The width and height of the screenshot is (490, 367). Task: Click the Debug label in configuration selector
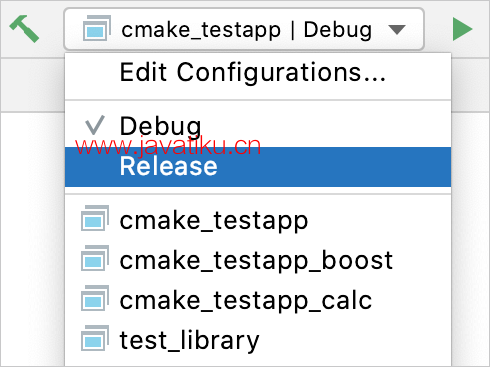pos(338,30)
